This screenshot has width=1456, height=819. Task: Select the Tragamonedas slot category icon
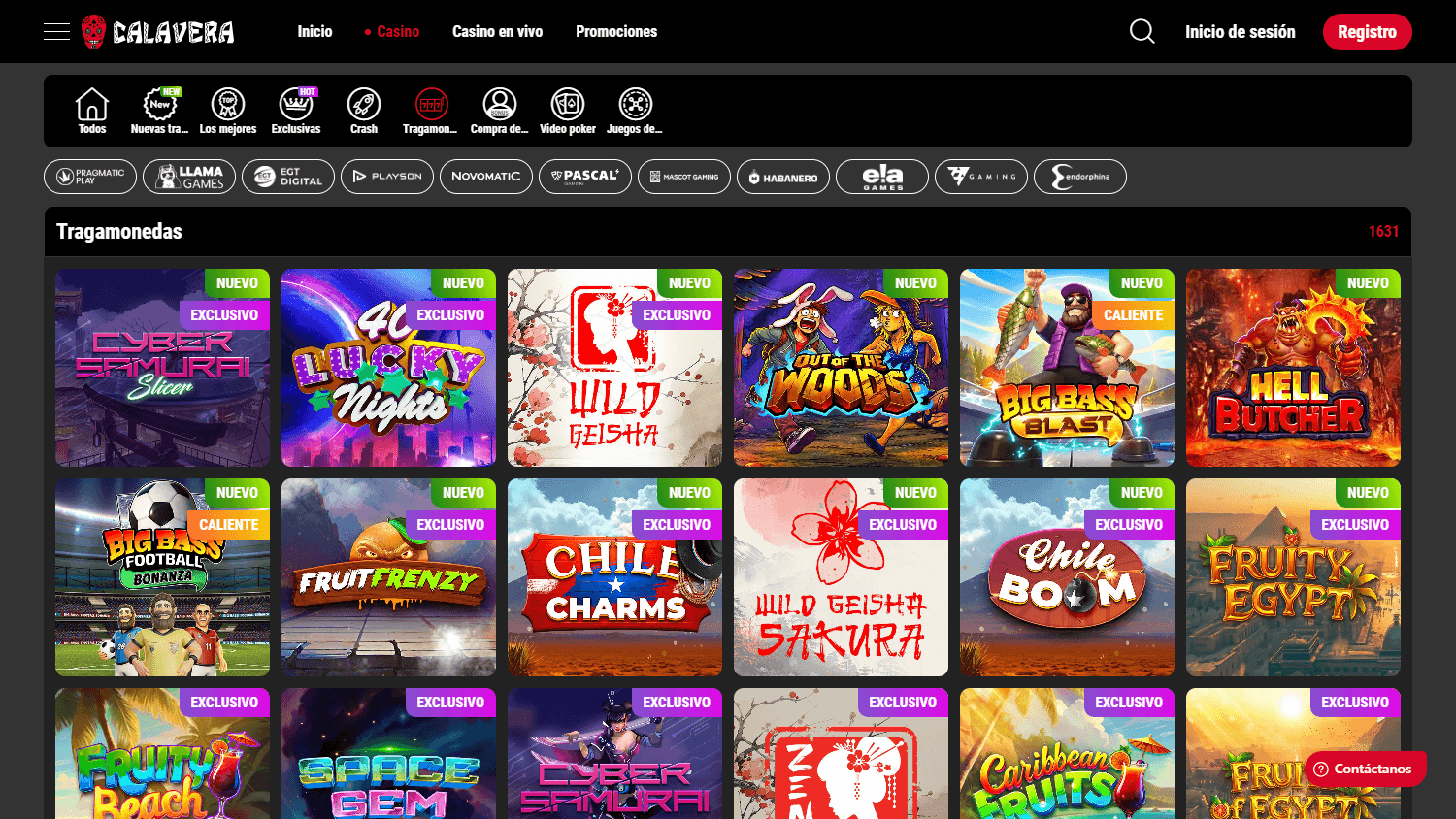coord(431,111)
